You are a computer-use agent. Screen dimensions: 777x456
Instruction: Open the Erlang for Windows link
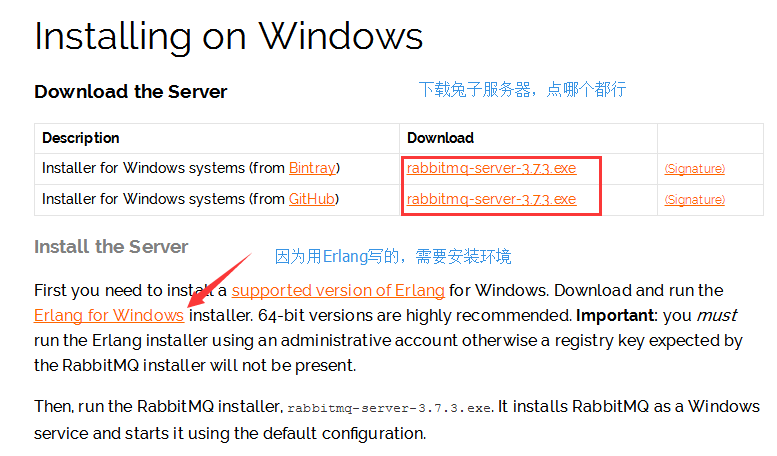tap(109, 315)
